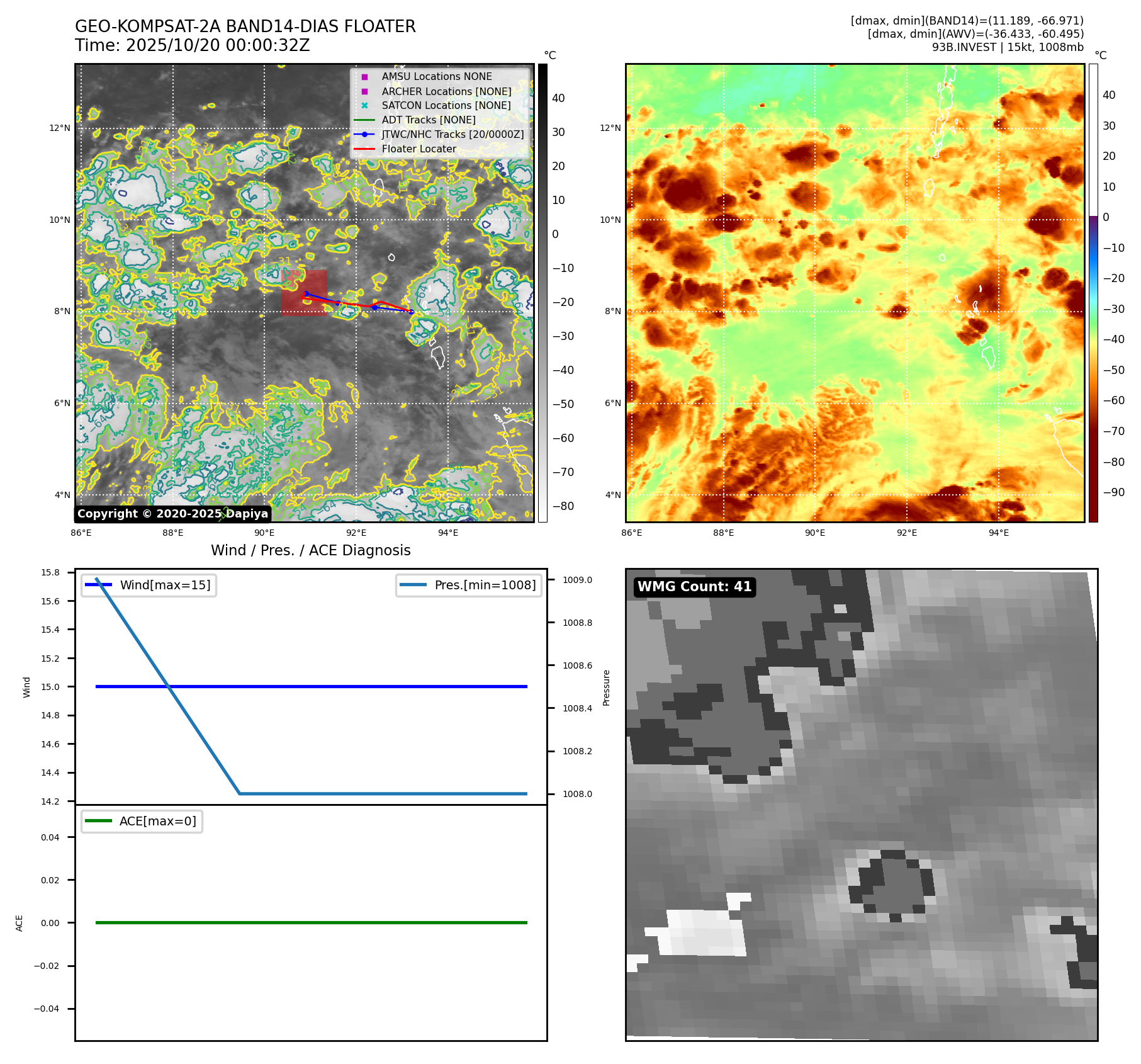Screen dimensions: 1141x1064
Task: Click the Copyright 2020-2025 Dapiya label
Action: [x=172, y=514]
